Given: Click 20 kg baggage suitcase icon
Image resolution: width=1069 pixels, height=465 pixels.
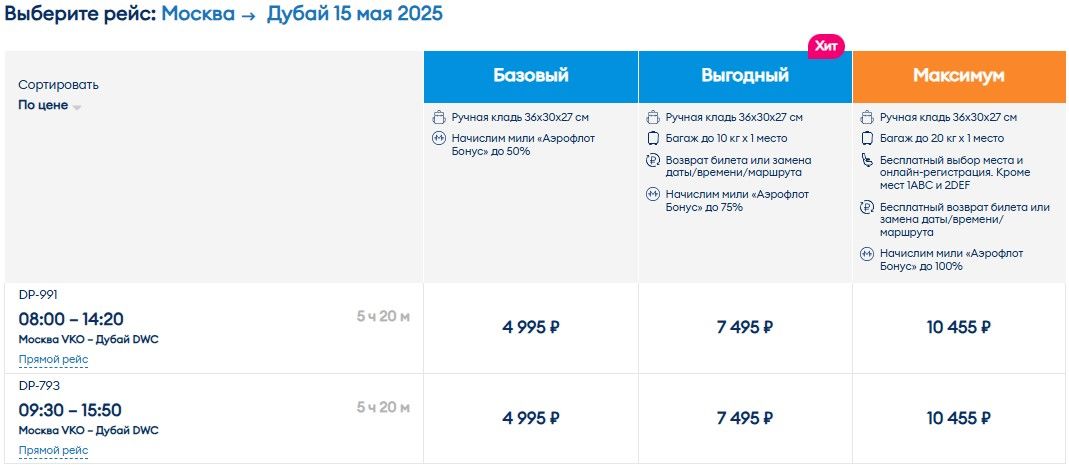Looking at the screenshot, I should pos(867,138).
